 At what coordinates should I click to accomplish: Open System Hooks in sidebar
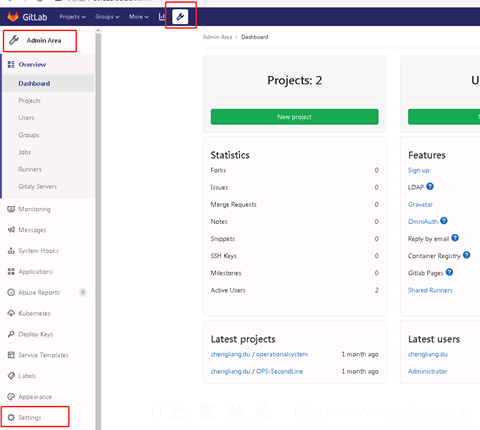pos(38,251)
